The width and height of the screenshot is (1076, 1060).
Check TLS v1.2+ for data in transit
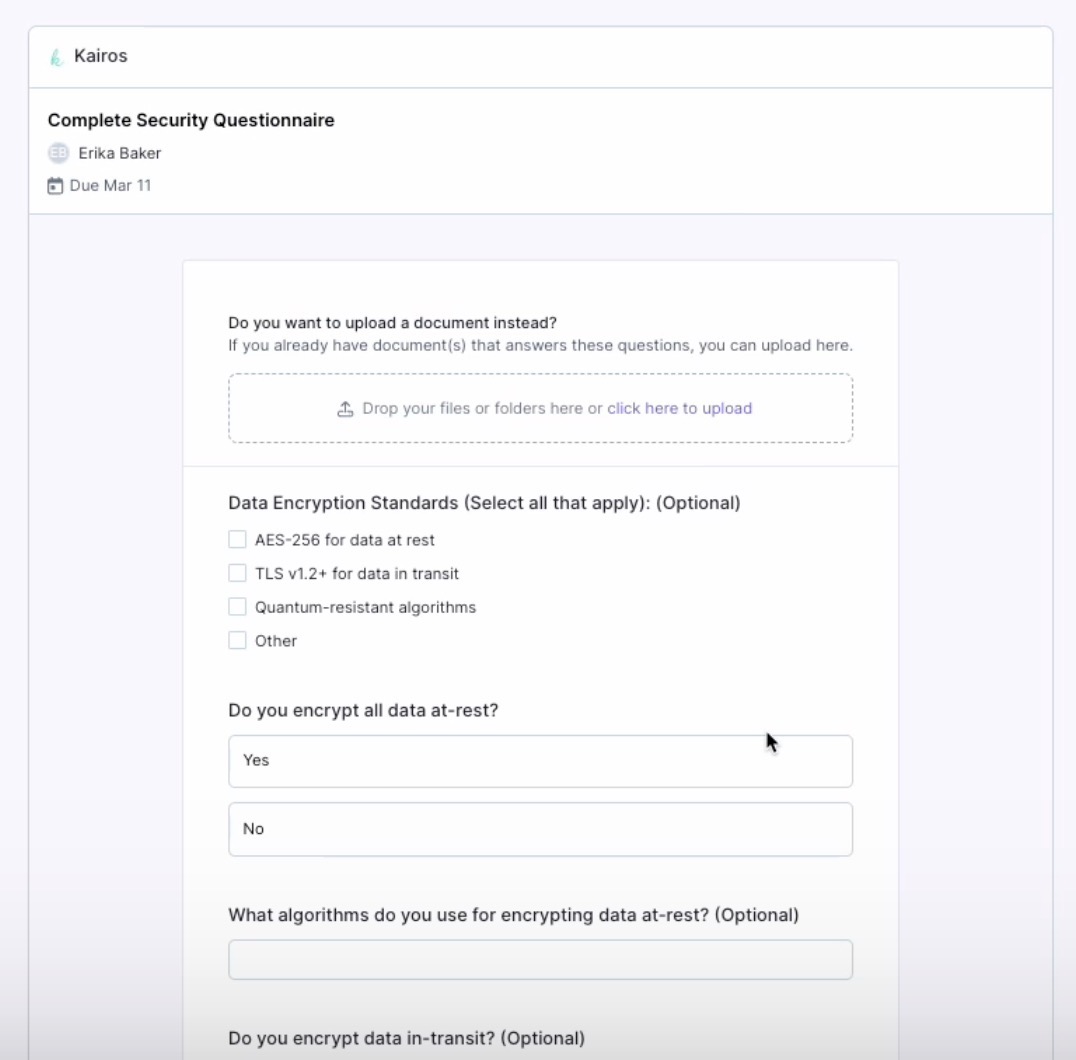[x=237, y=573]
